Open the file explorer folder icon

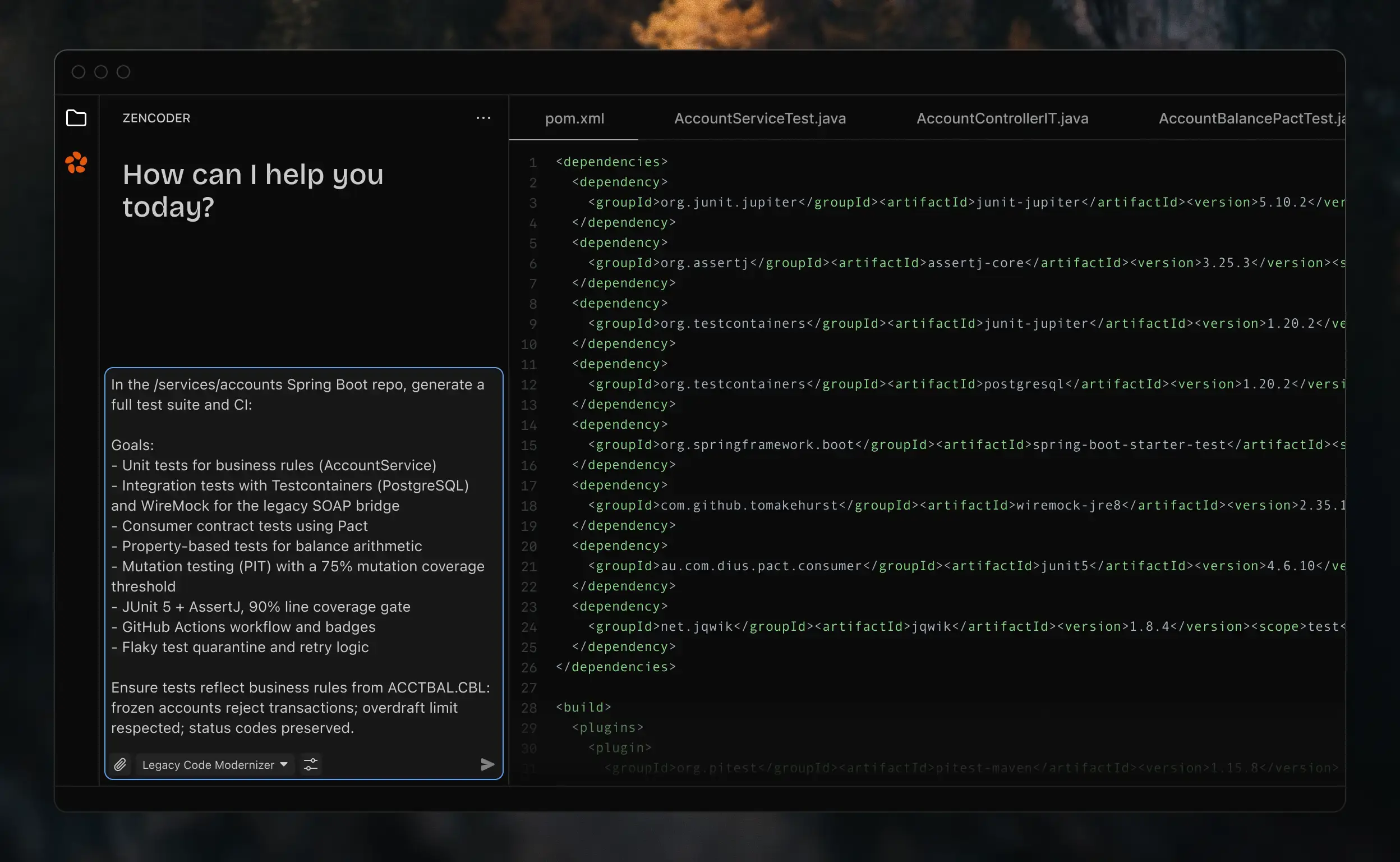pos(76,118)
